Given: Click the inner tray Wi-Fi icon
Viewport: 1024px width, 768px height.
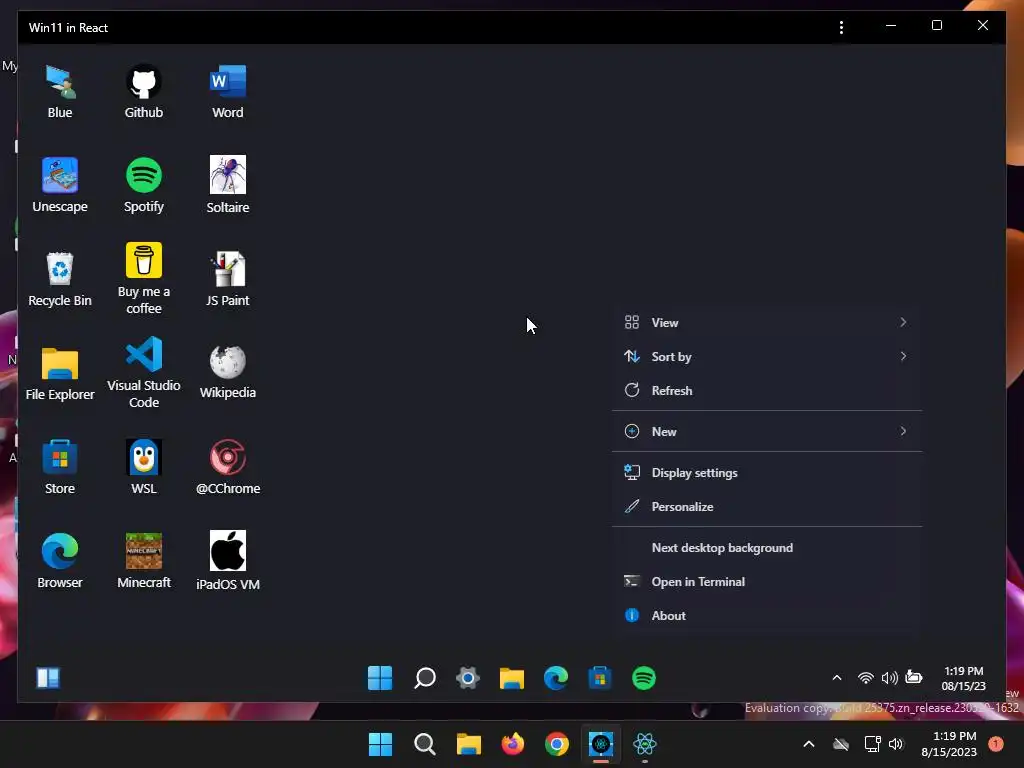Looking at the screenshot, I should pos(865,678).
